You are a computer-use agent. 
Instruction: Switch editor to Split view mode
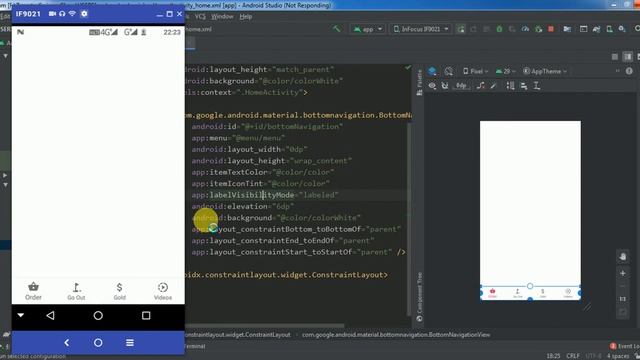628,57
